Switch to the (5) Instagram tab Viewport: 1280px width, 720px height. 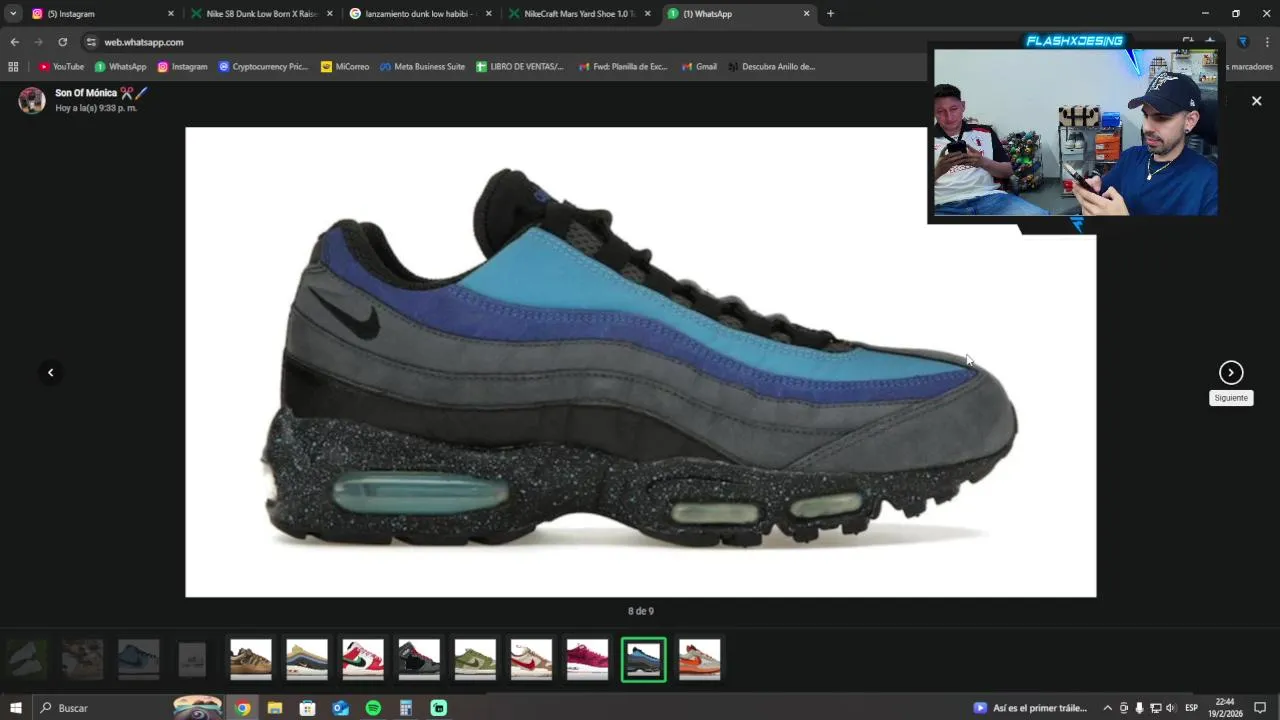[x=102, y=14]
